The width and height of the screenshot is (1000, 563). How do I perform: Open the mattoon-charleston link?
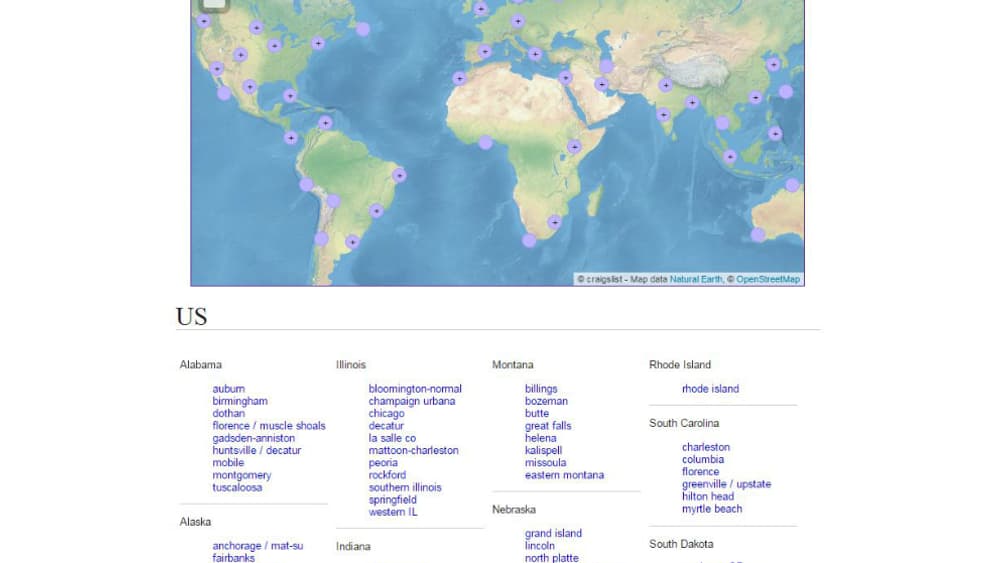click(413, 450)
